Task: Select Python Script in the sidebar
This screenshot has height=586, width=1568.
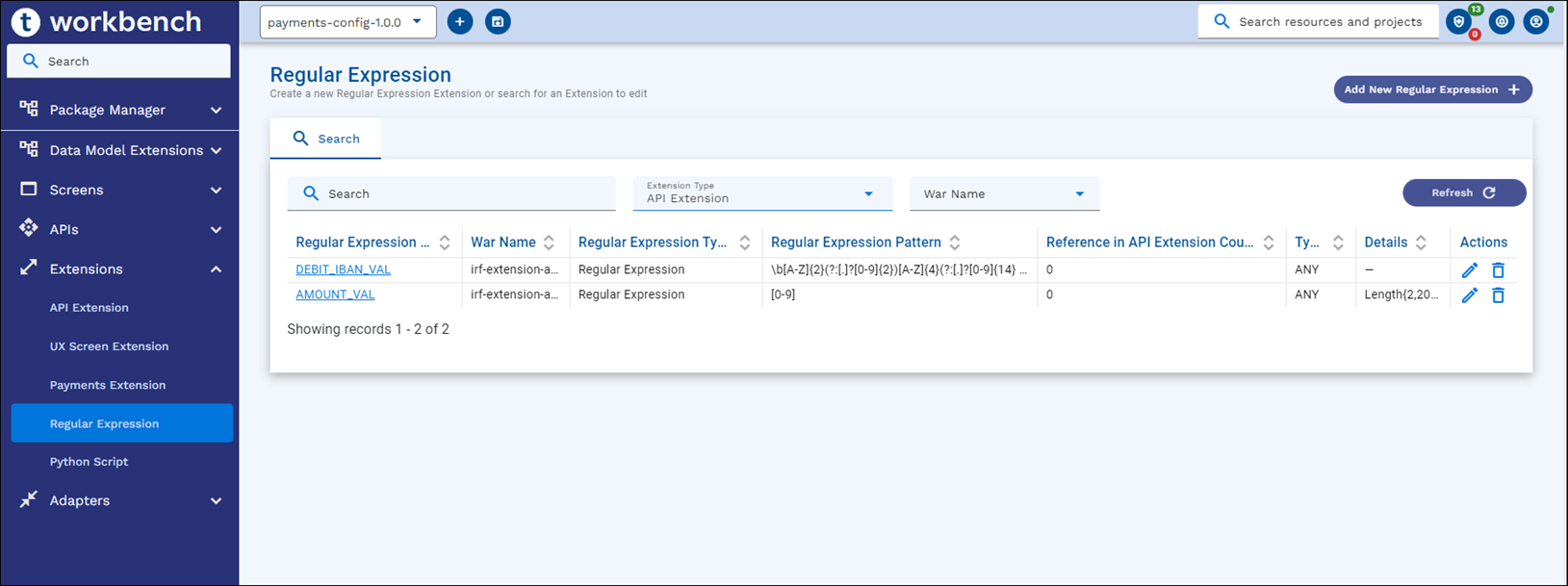Action: pyautogui.click(x=89, y=462)
